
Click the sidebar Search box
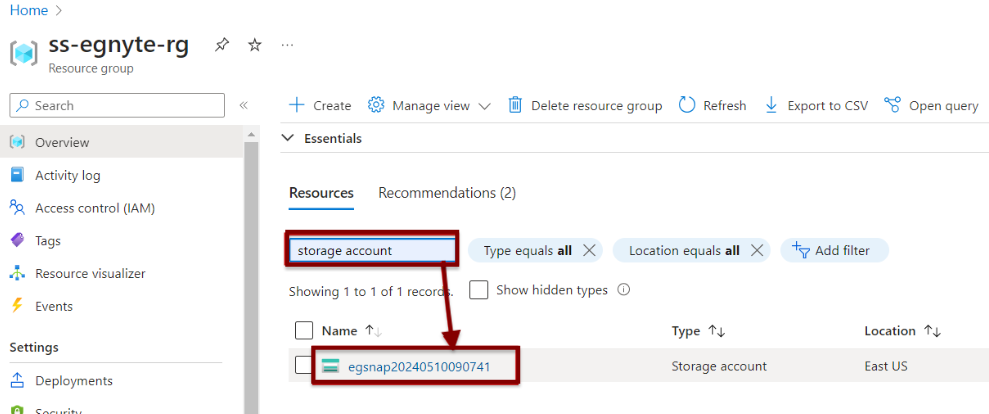(117, 105)
